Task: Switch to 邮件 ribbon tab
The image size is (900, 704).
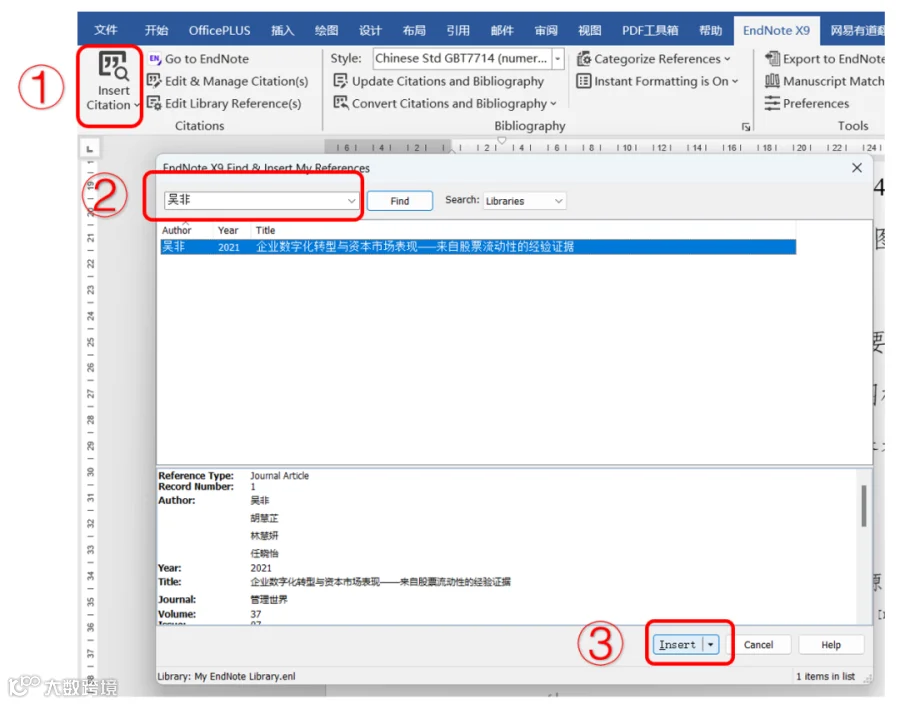Action: click(x=502, y=30)
